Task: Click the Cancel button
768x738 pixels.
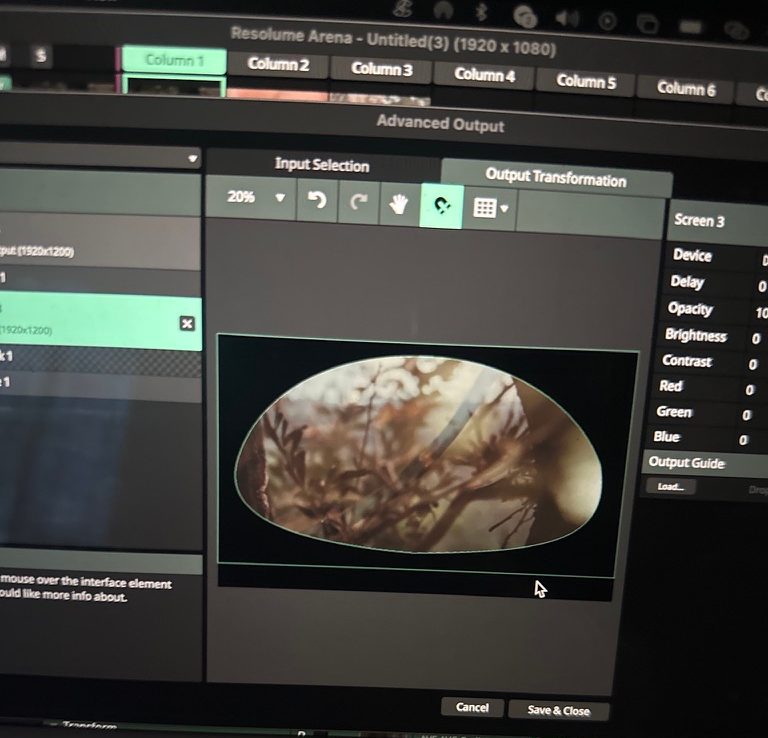Action: 472,707
